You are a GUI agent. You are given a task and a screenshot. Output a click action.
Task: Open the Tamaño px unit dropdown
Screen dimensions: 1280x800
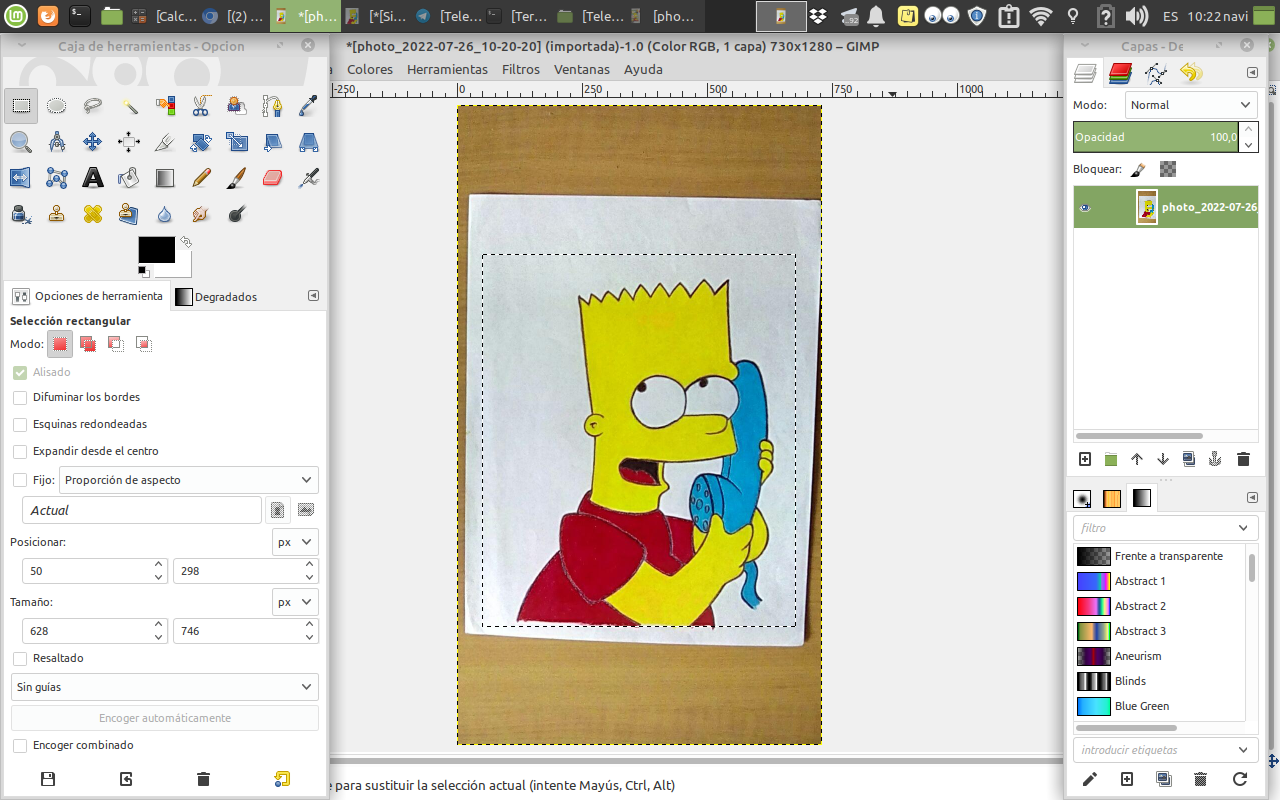click(295, 603)
